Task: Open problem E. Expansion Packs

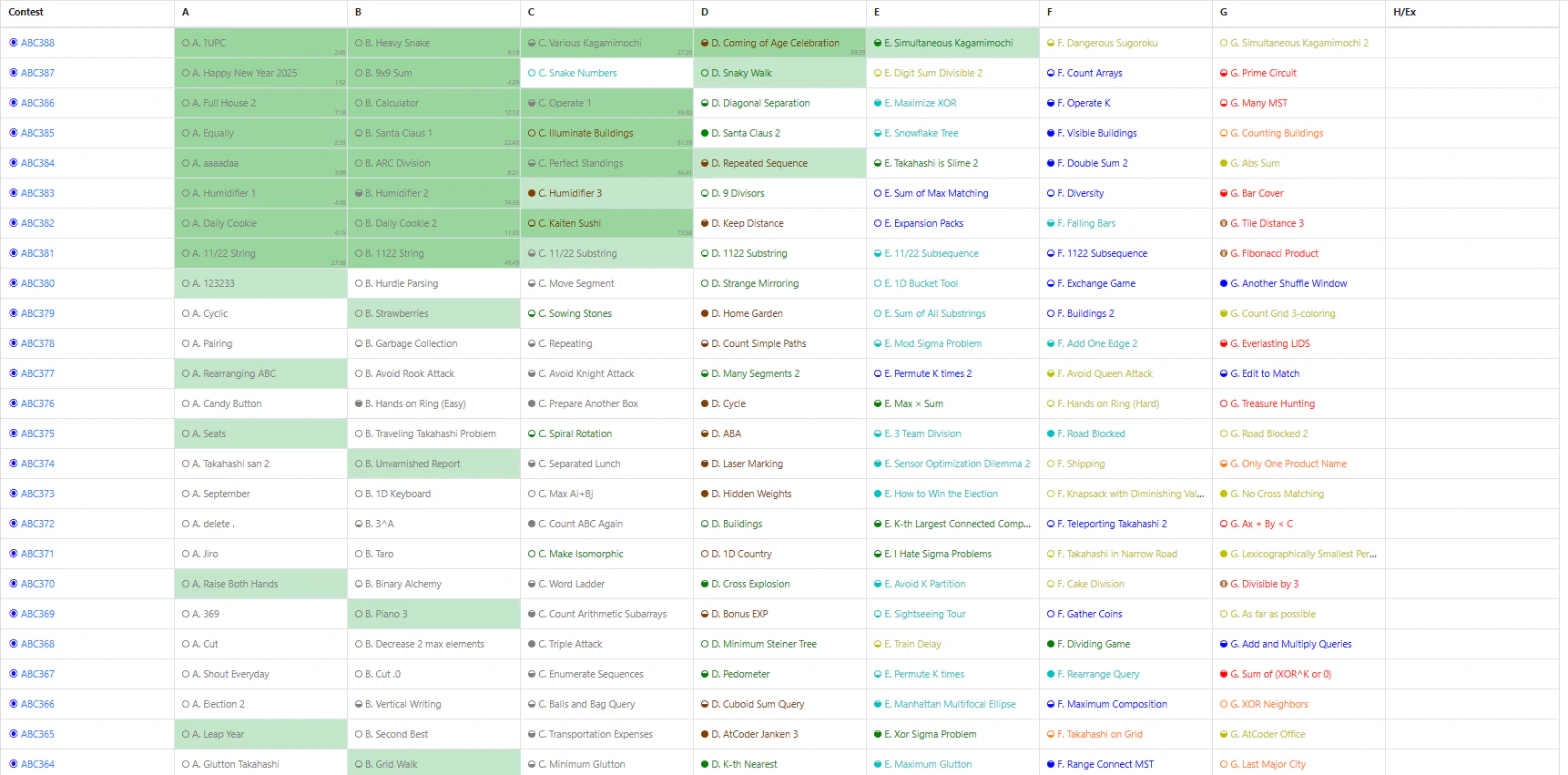Action: (923, 223)
